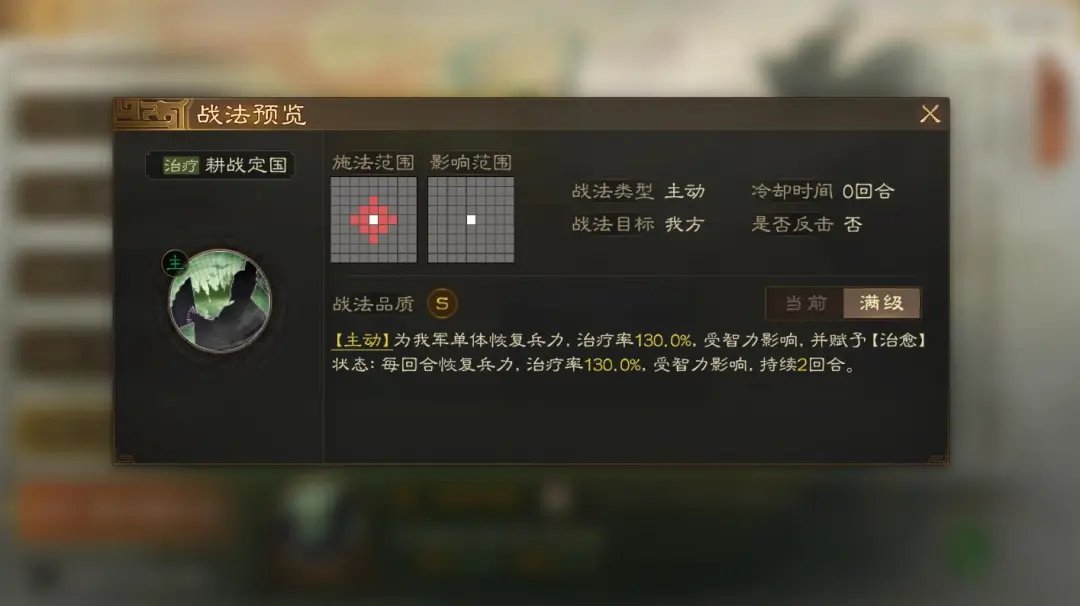Switch to the 当前 level view
Viewport: 1080px width, 606px height.
click(x=805, y=303)
